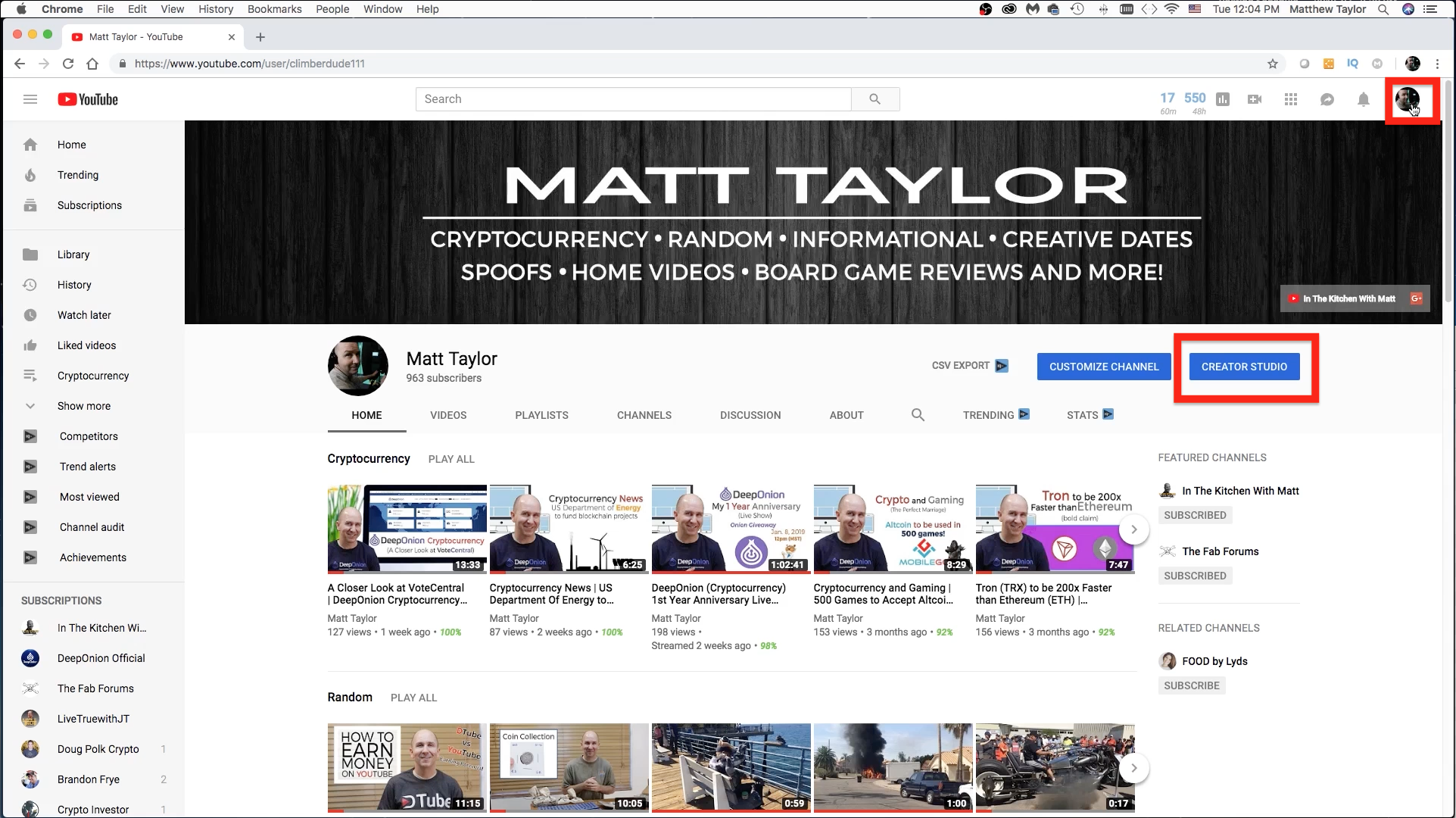Click the CUSTOMIZE CHANNEL button
This screenshot has width=1456, height=818.
point(1104,367)
